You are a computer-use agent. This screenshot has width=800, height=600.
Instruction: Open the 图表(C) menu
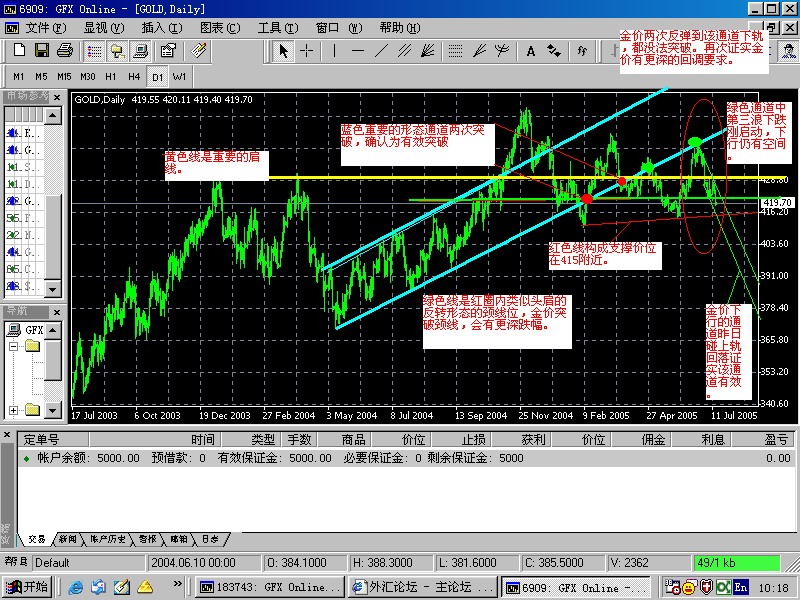click(x=220, y=28)
